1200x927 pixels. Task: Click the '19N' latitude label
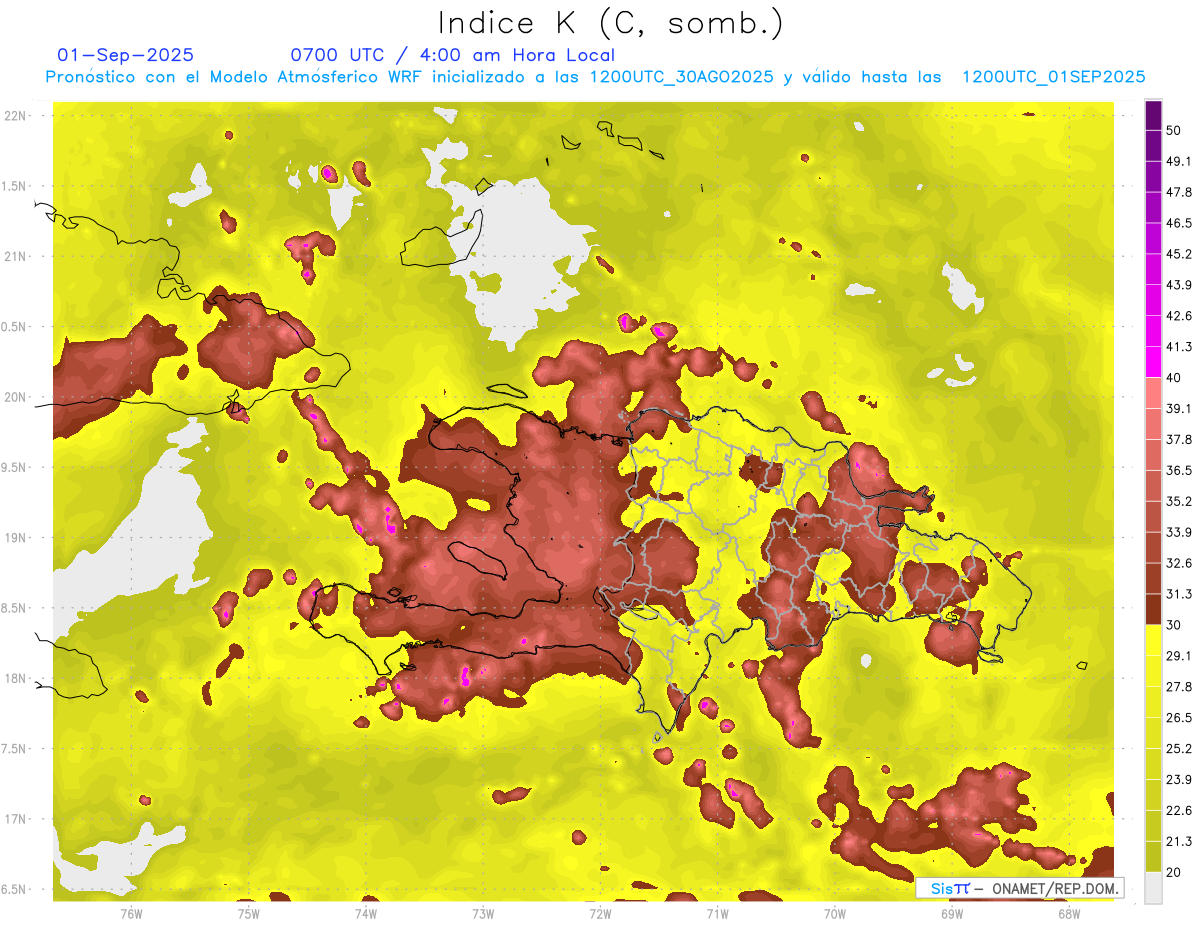(15, 538)
